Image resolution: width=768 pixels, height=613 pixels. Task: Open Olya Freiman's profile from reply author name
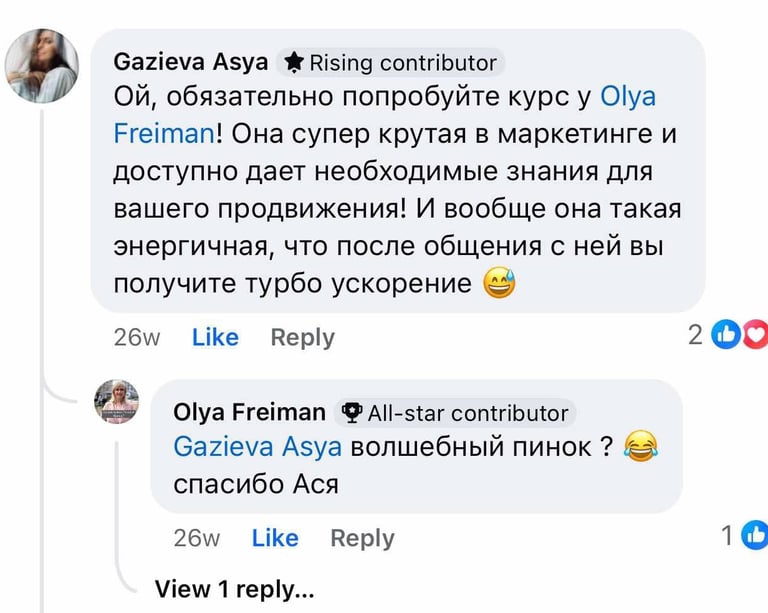click(249, 412)
